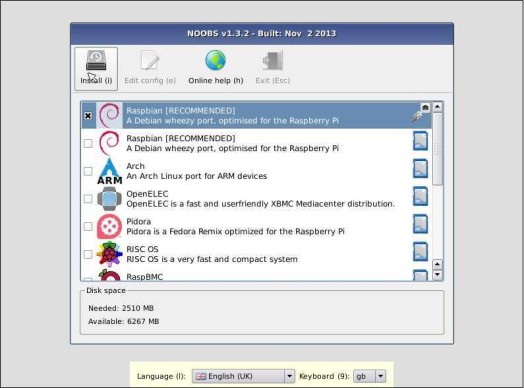Click the Edit config pencil icon

point(150,60)
